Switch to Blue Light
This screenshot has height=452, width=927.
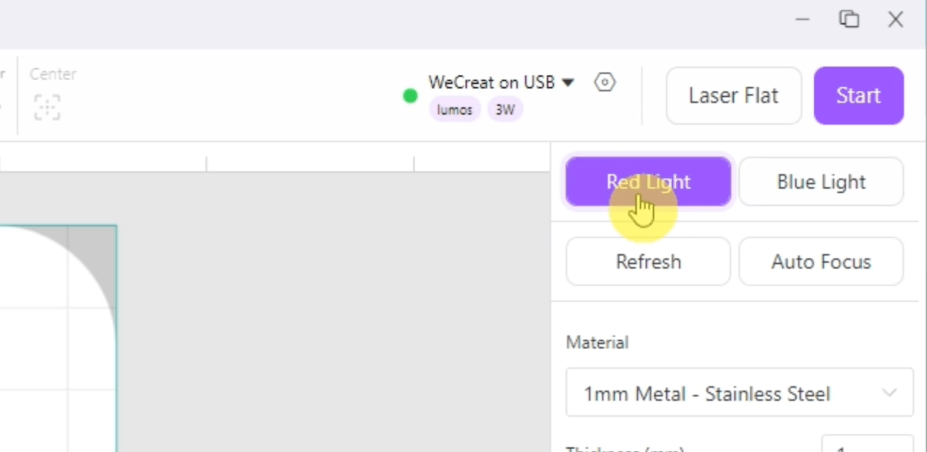point(821,182)
